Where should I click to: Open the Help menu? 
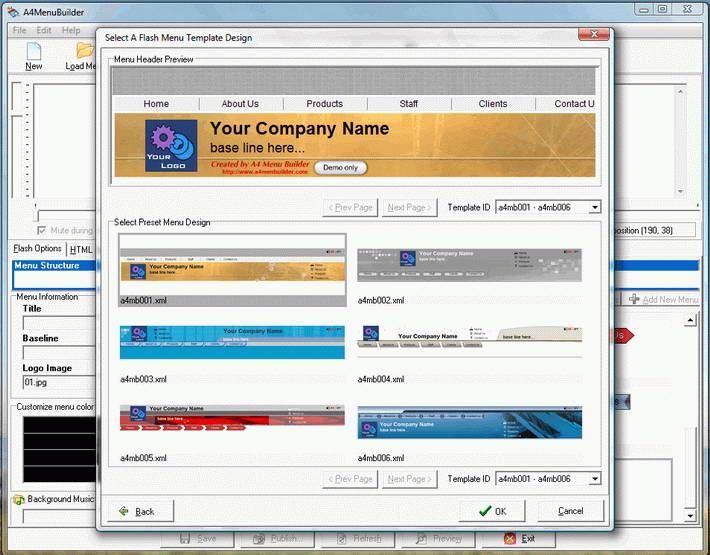71,30
